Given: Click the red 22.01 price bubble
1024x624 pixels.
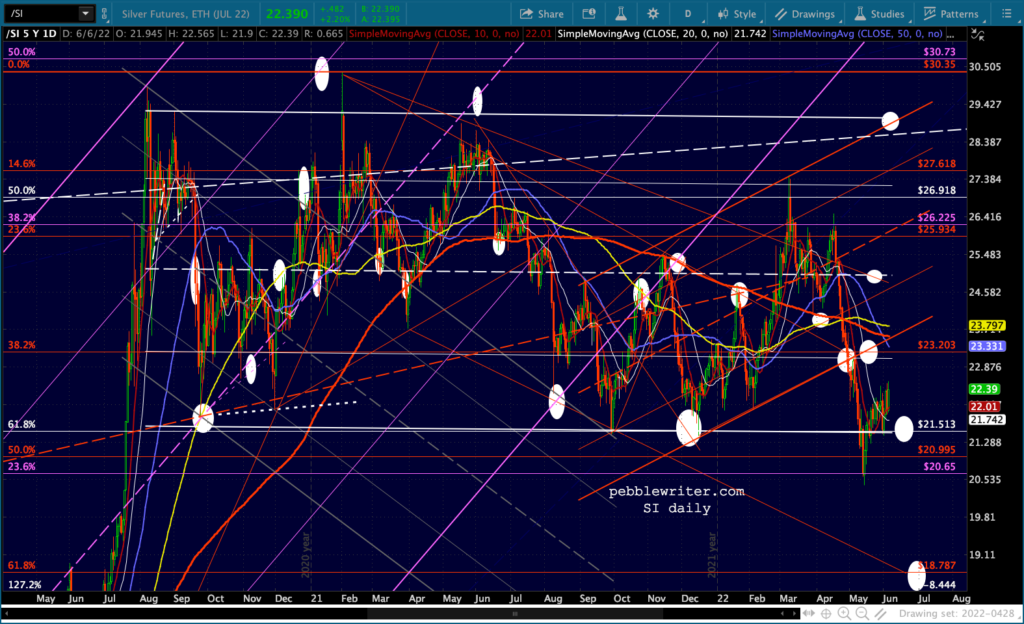Looking at the screenshot, I should pos(984,406).
